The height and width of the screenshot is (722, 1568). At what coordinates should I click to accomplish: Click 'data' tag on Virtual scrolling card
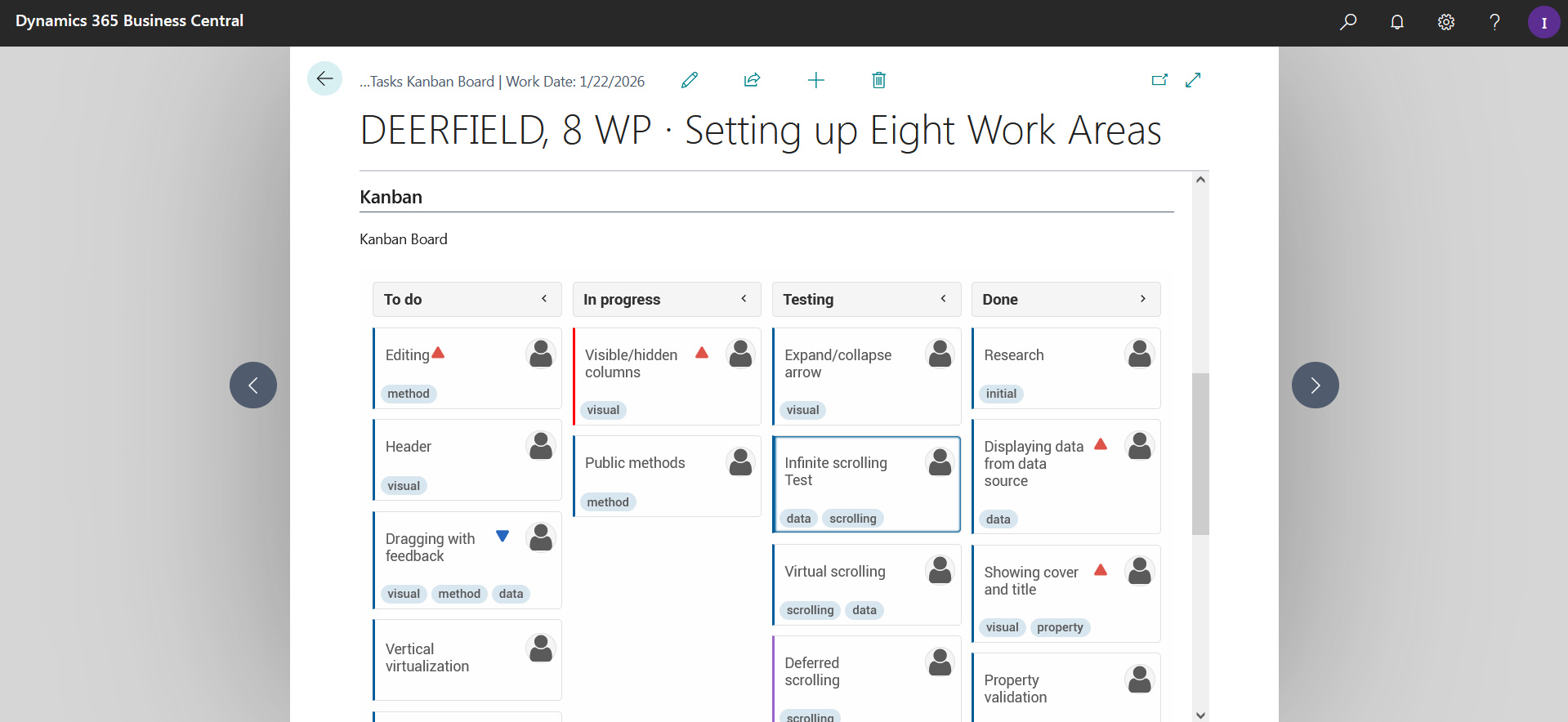864,610
